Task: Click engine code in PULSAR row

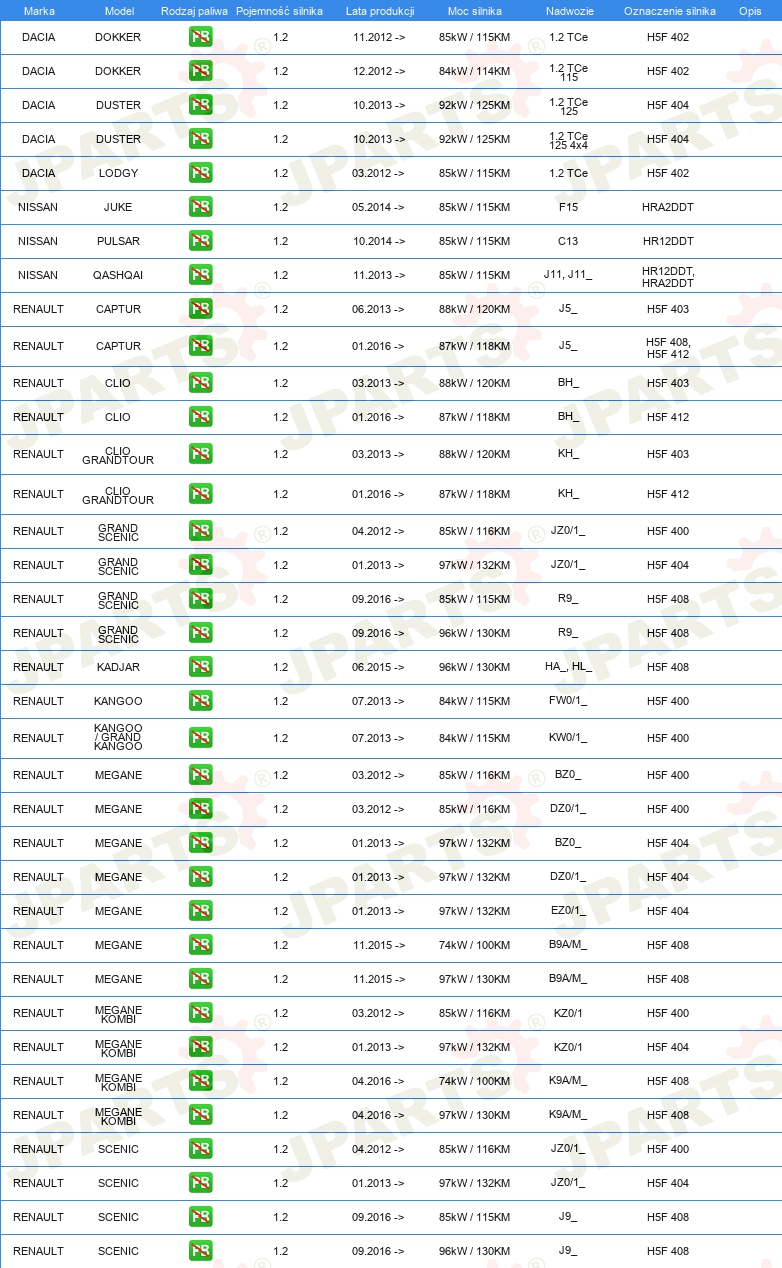Action: [x=668, y=241]
